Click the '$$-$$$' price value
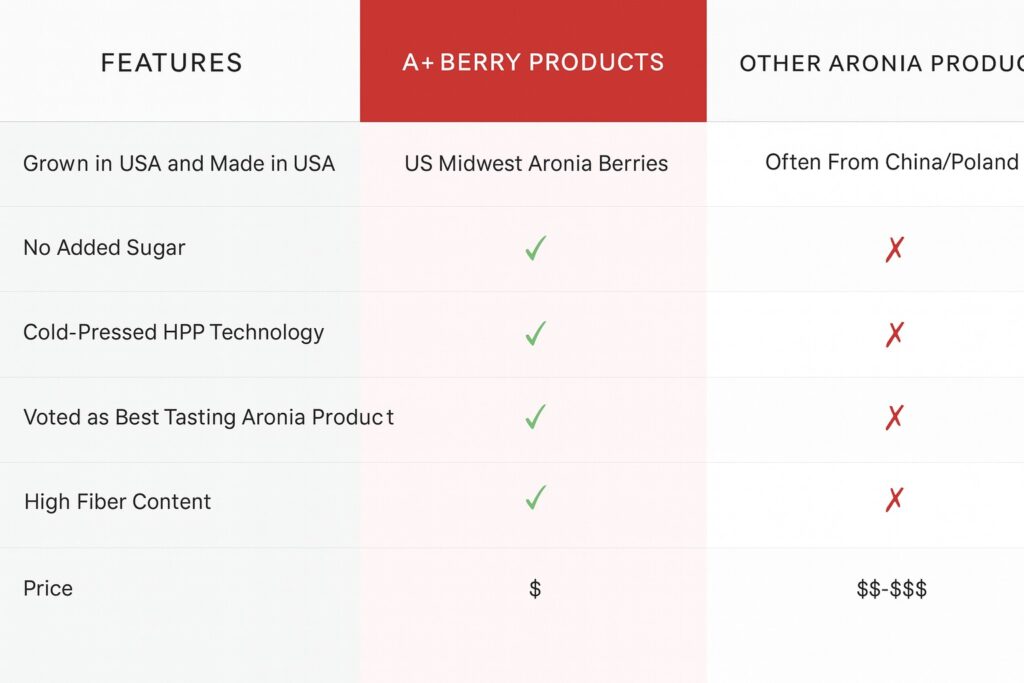The image size is (1024, 683). (892, 588)
